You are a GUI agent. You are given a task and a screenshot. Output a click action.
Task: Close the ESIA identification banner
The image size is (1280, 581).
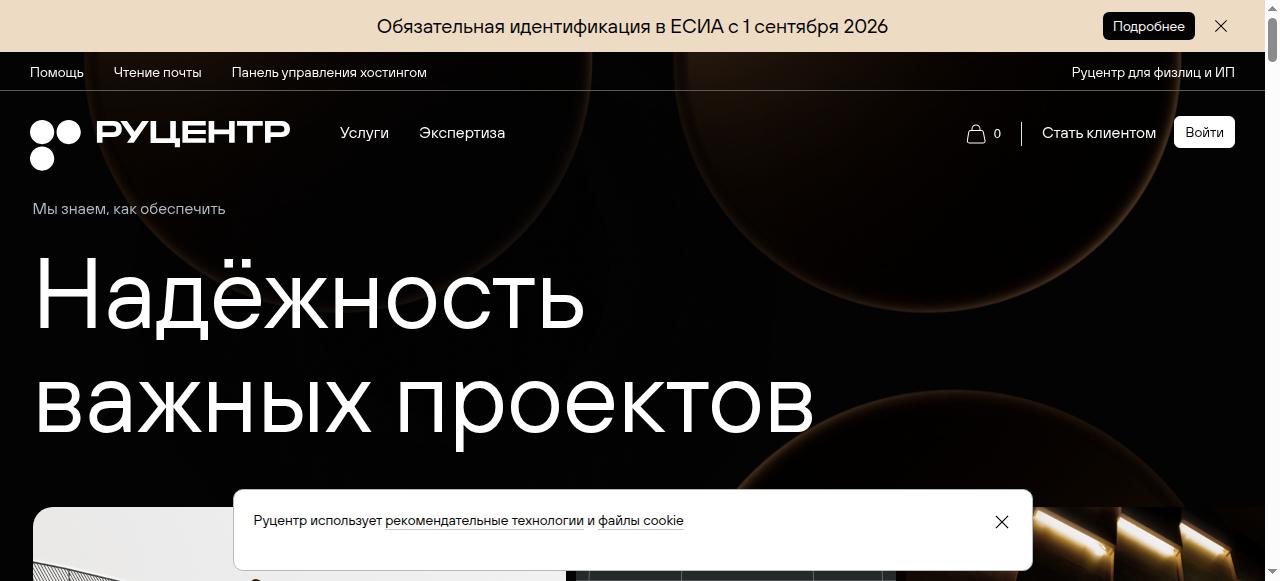(1221, 26)
